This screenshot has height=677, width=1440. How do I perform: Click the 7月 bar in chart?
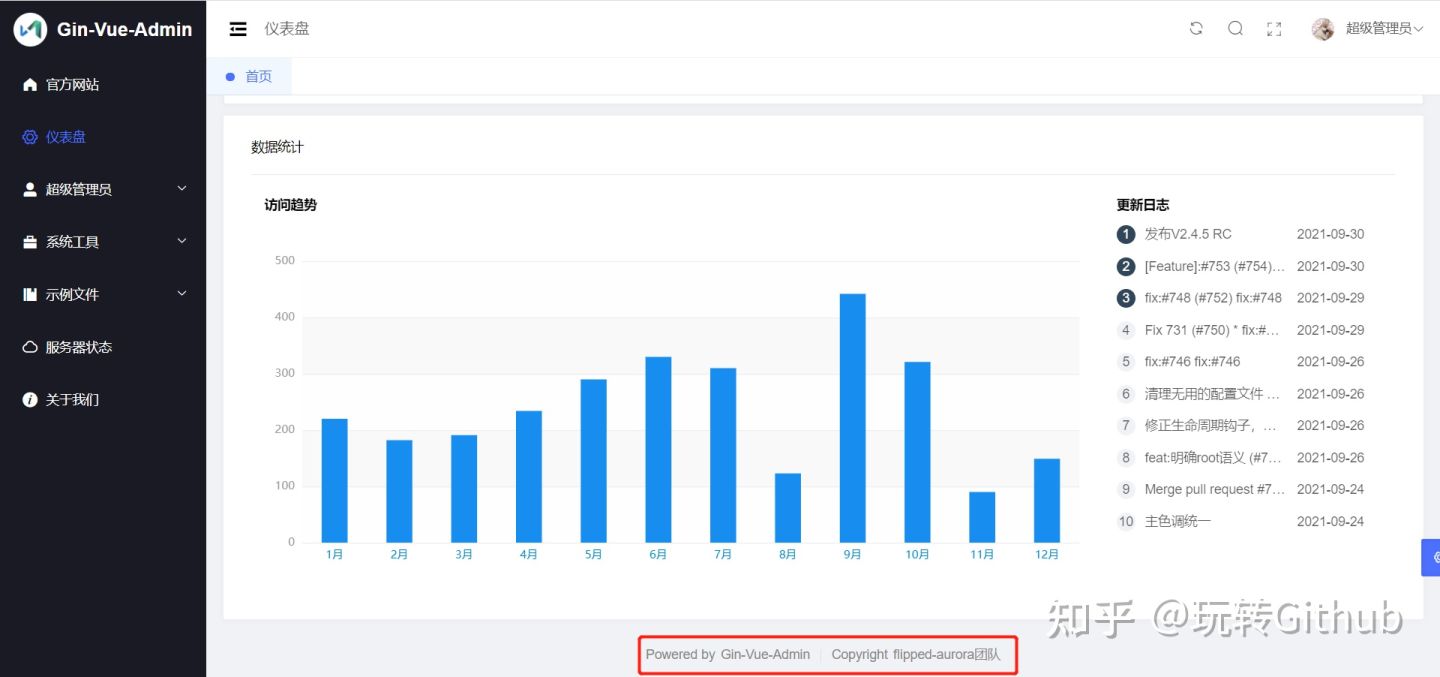pyautogui.click(x=723, y=456)
